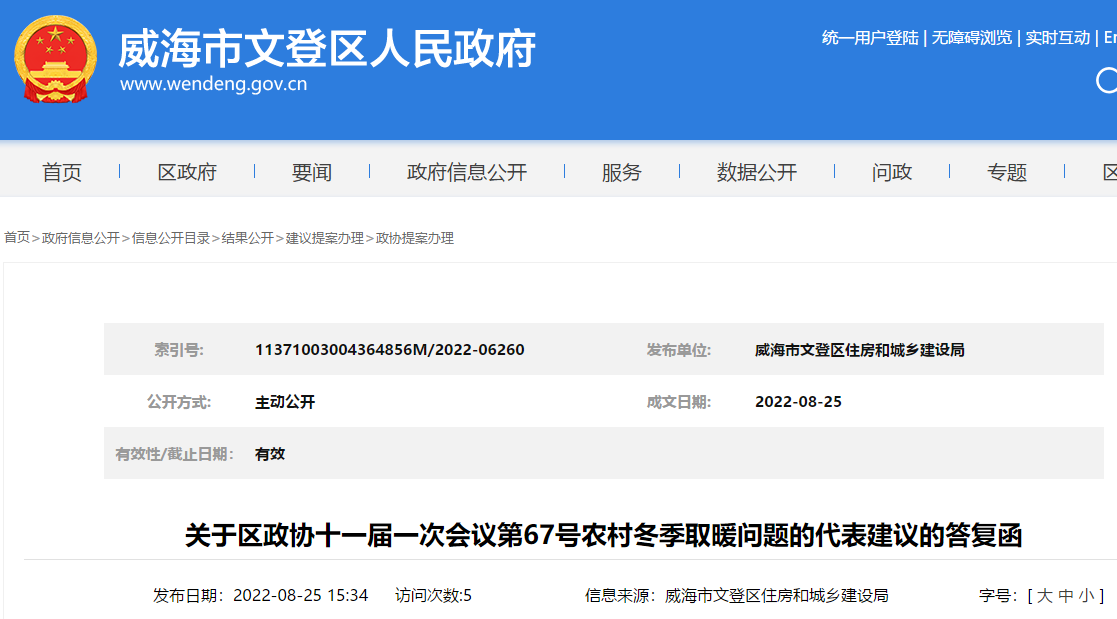
Task: Expand the 服务 services dropdown
Action: (622, 171)
